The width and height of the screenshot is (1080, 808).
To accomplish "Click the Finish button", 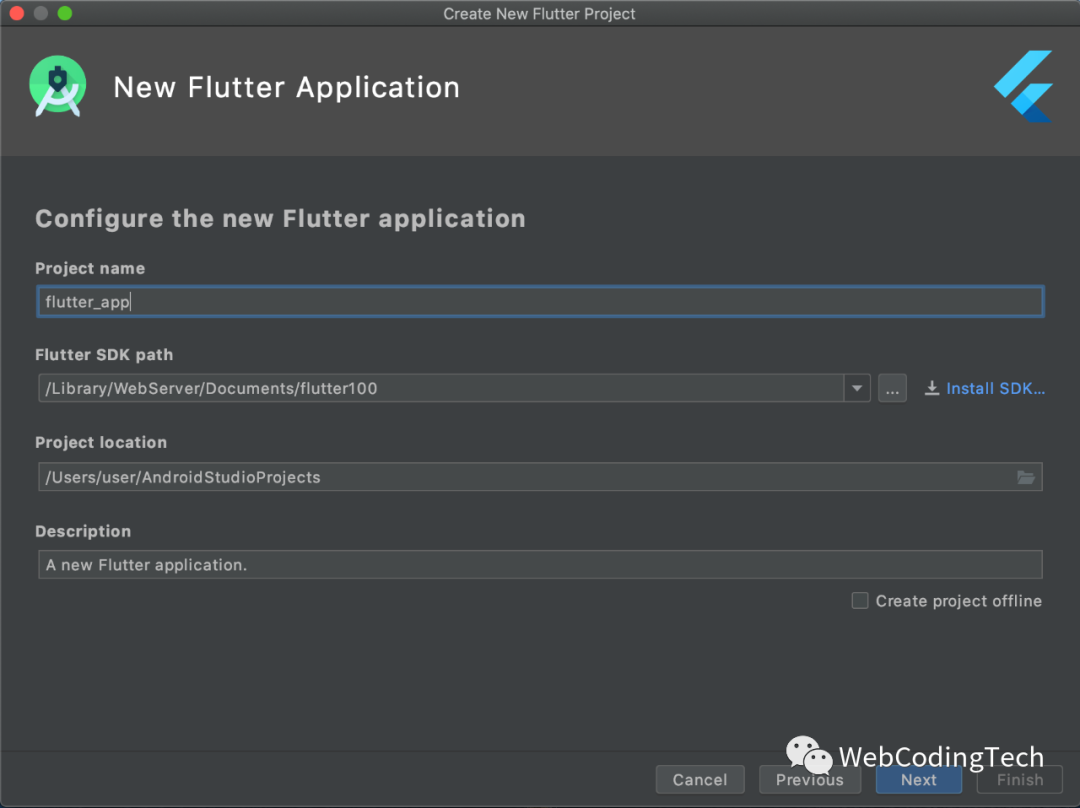I will [x=1019, y=780].
